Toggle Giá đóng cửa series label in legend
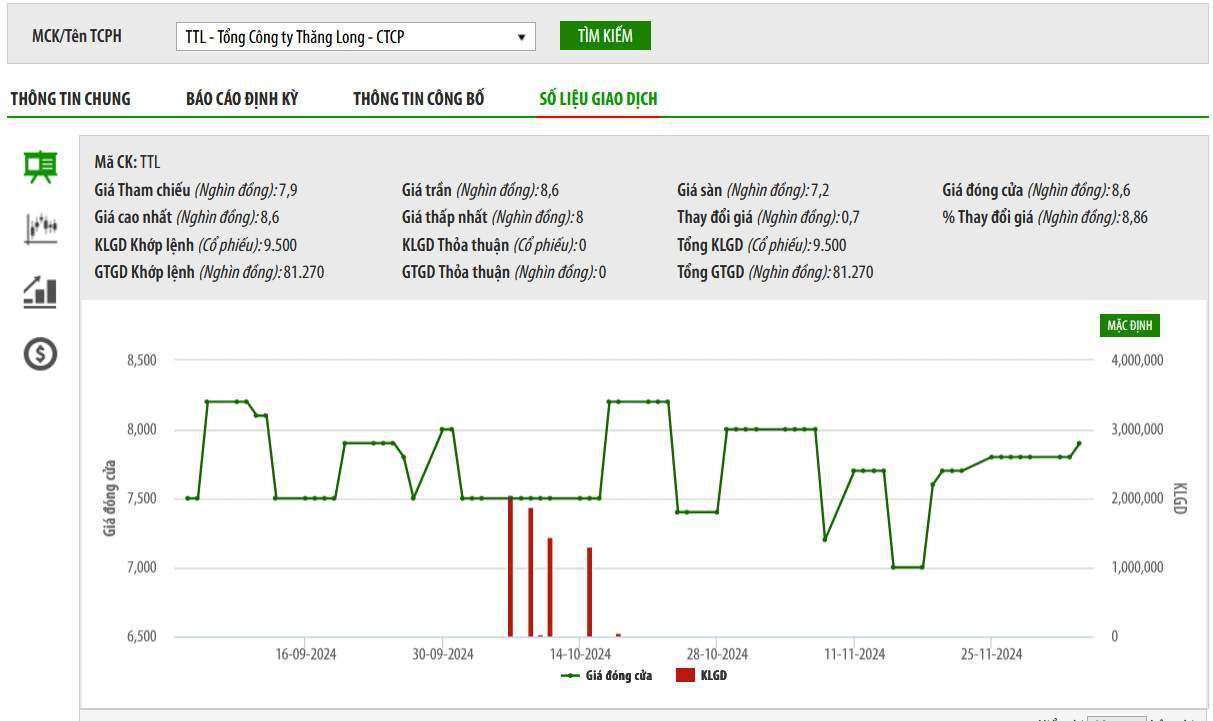 [619, 676]
